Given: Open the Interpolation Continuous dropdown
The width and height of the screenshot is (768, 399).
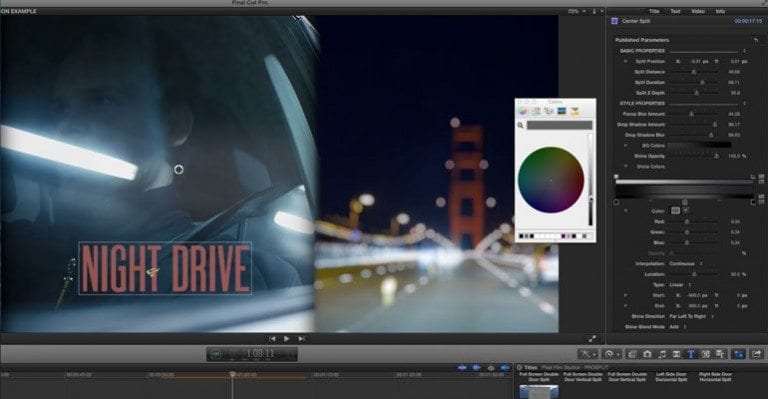Looking at the screenshot, I should coord(686,264).
